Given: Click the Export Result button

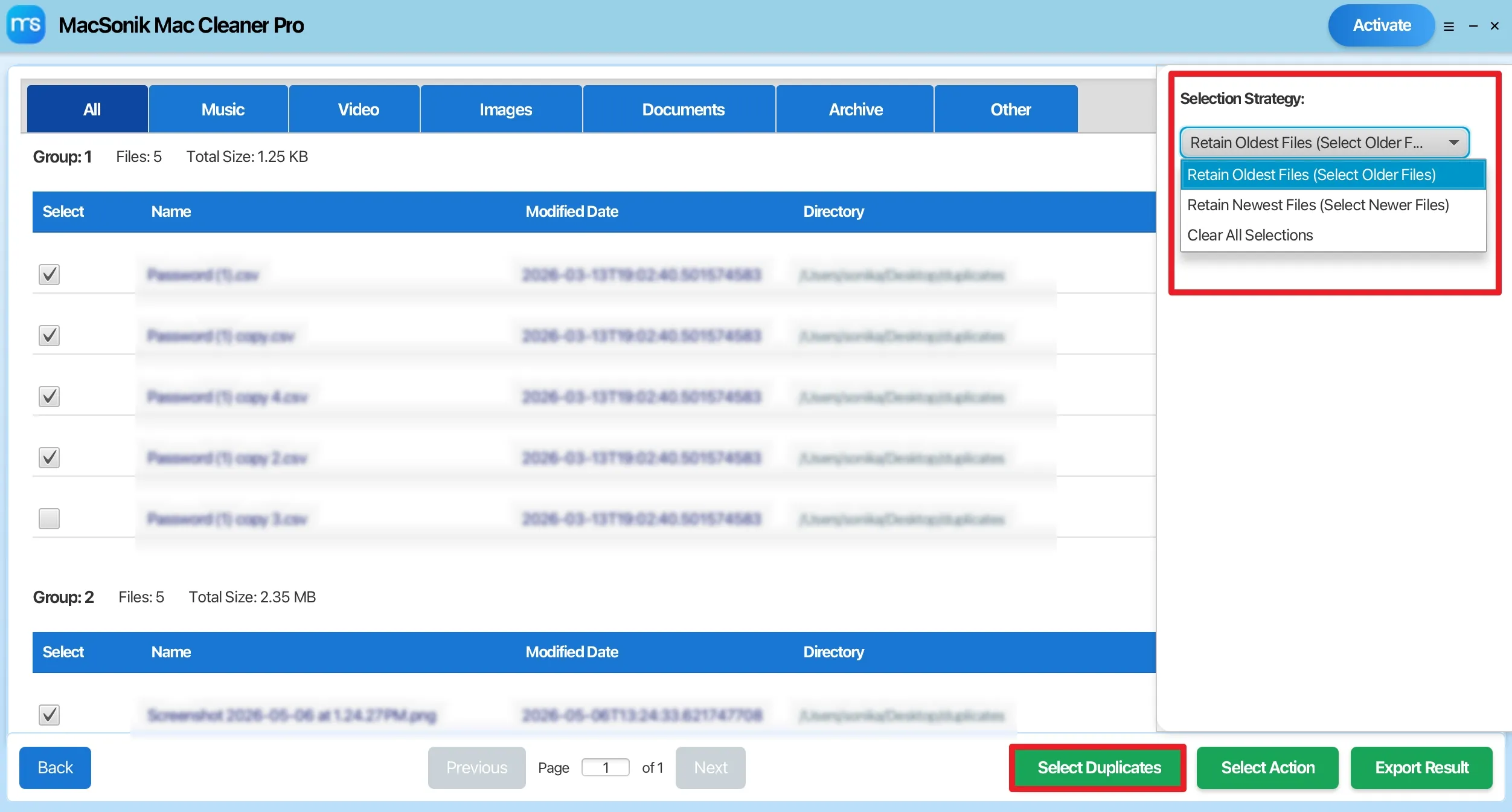Looking at the screenshot, I should [x=1421, y=767].
